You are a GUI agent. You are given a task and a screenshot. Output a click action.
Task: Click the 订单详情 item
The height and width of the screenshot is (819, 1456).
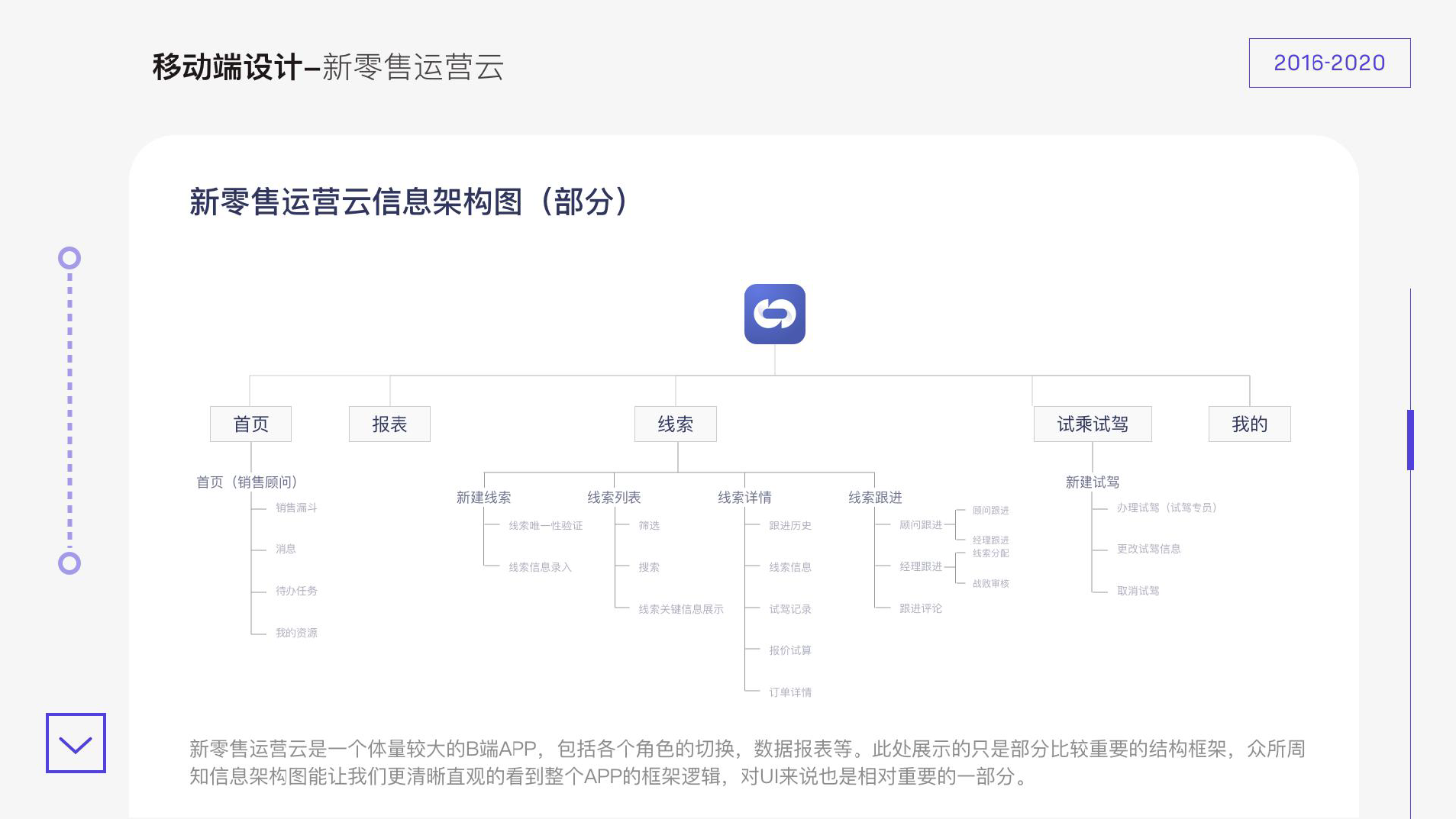click(790, 692)
